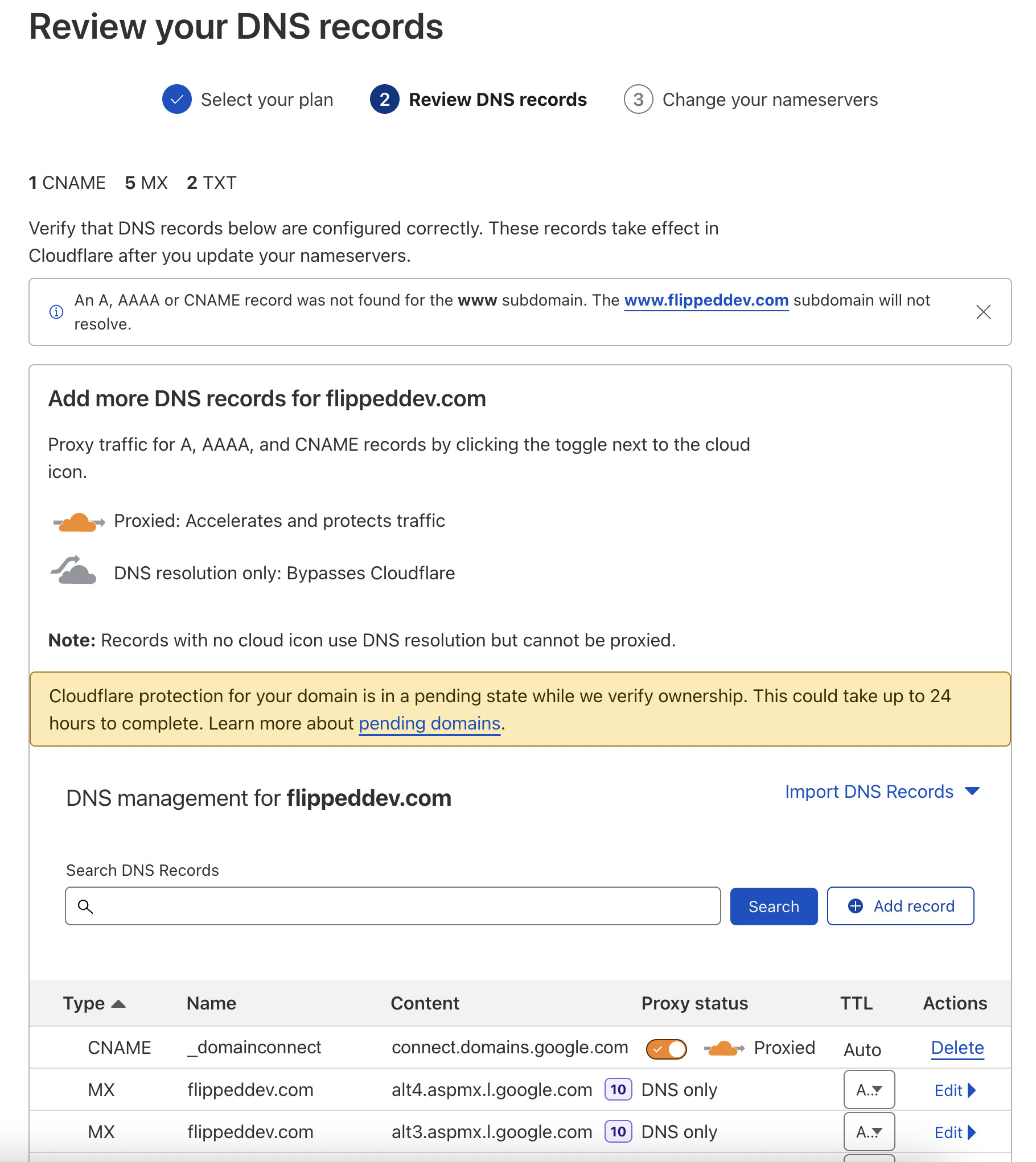Click the Search button

(x=773, y=906)
